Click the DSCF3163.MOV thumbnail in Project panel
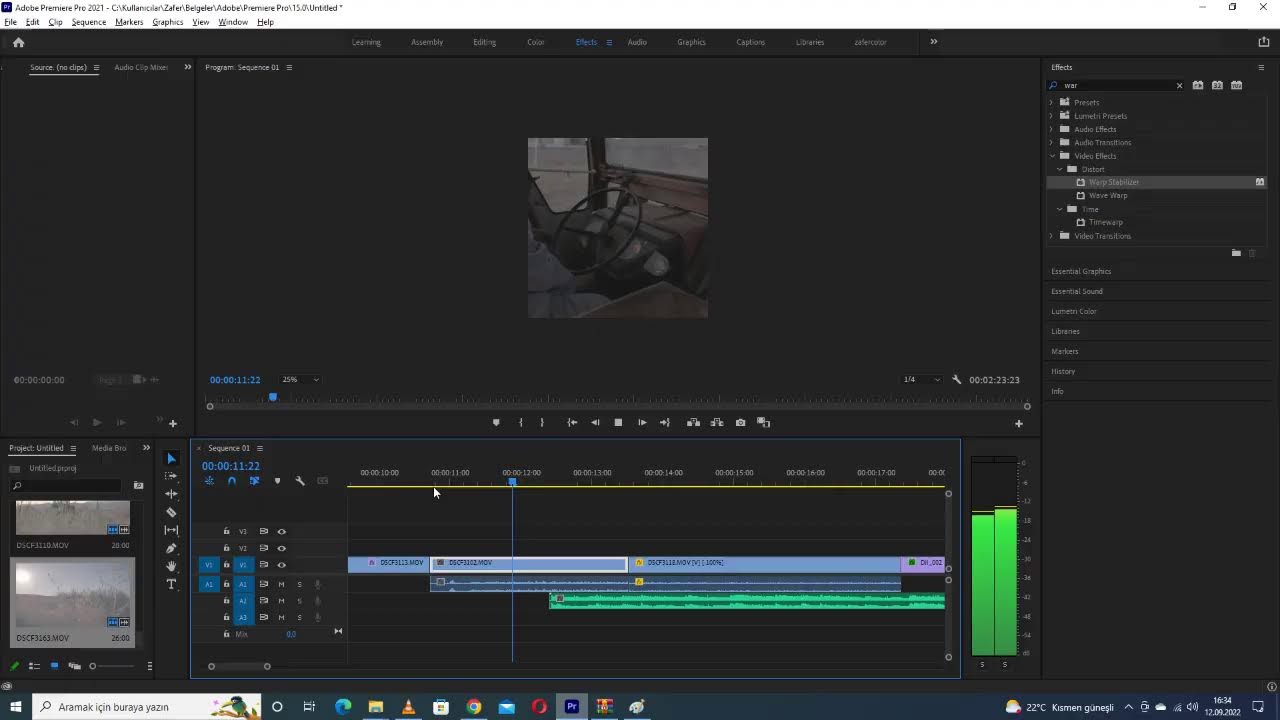 click(x=72, y=594)
